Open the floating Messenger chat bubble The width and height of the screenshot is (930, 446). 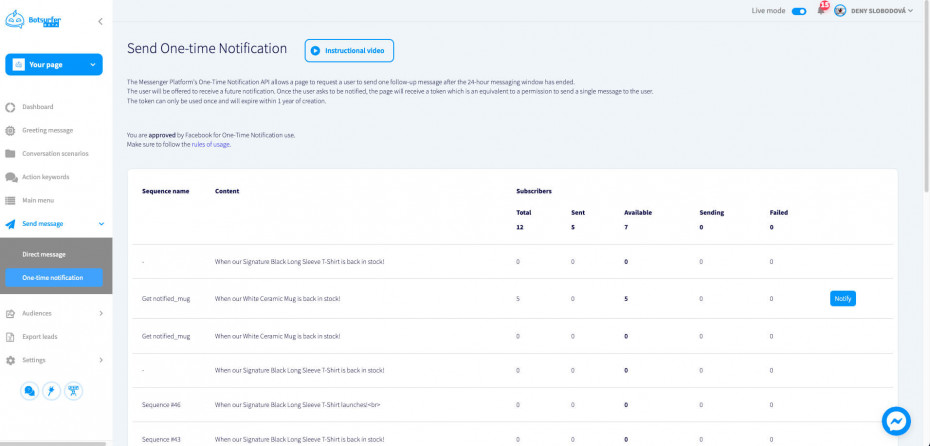pos(896,421)
